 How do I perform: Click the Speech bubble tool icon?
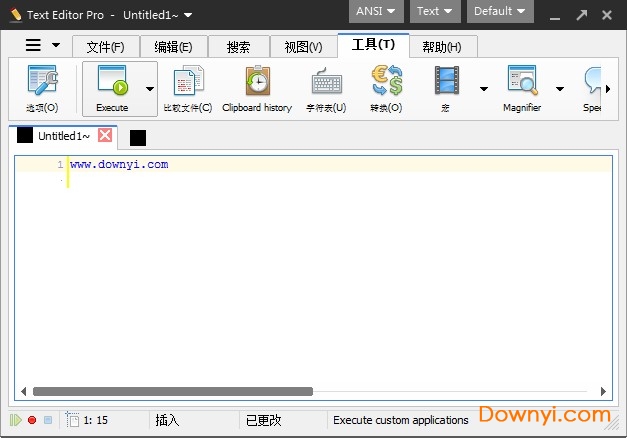(x=592, y=80)
